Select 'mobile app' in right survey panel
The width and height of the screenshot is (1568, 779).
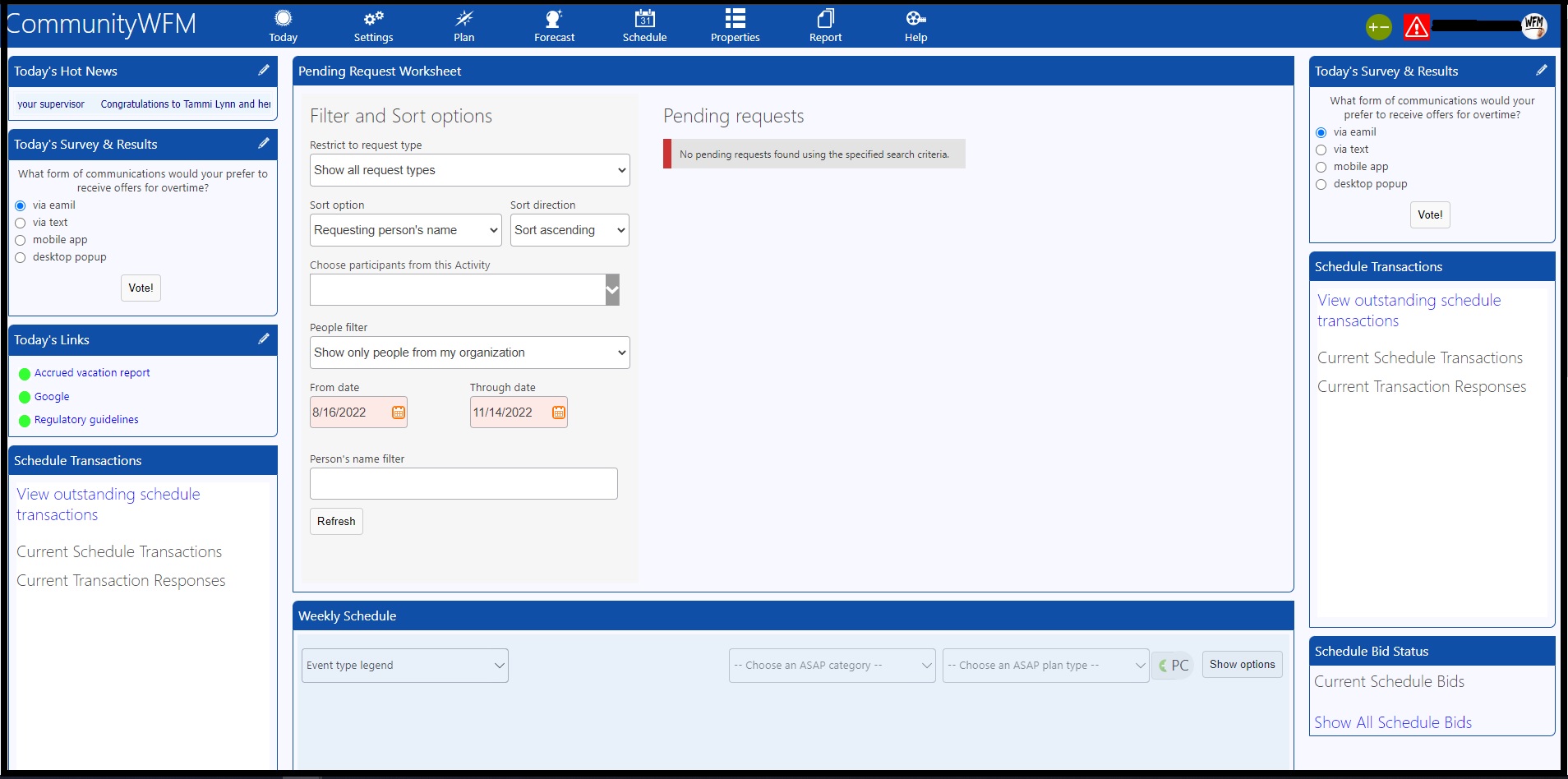click(1321, 167)
